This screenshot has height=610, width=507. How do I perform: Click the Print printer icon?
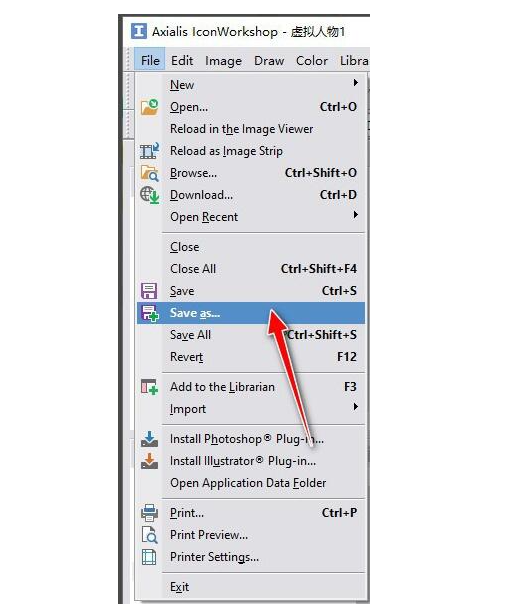149,513
